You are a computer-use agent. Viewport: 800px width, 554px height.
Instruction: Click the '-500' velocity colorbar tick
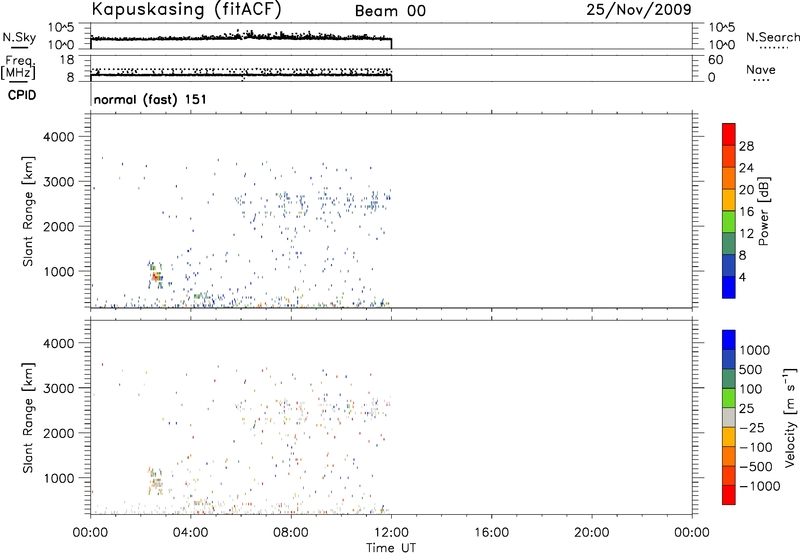756,466
